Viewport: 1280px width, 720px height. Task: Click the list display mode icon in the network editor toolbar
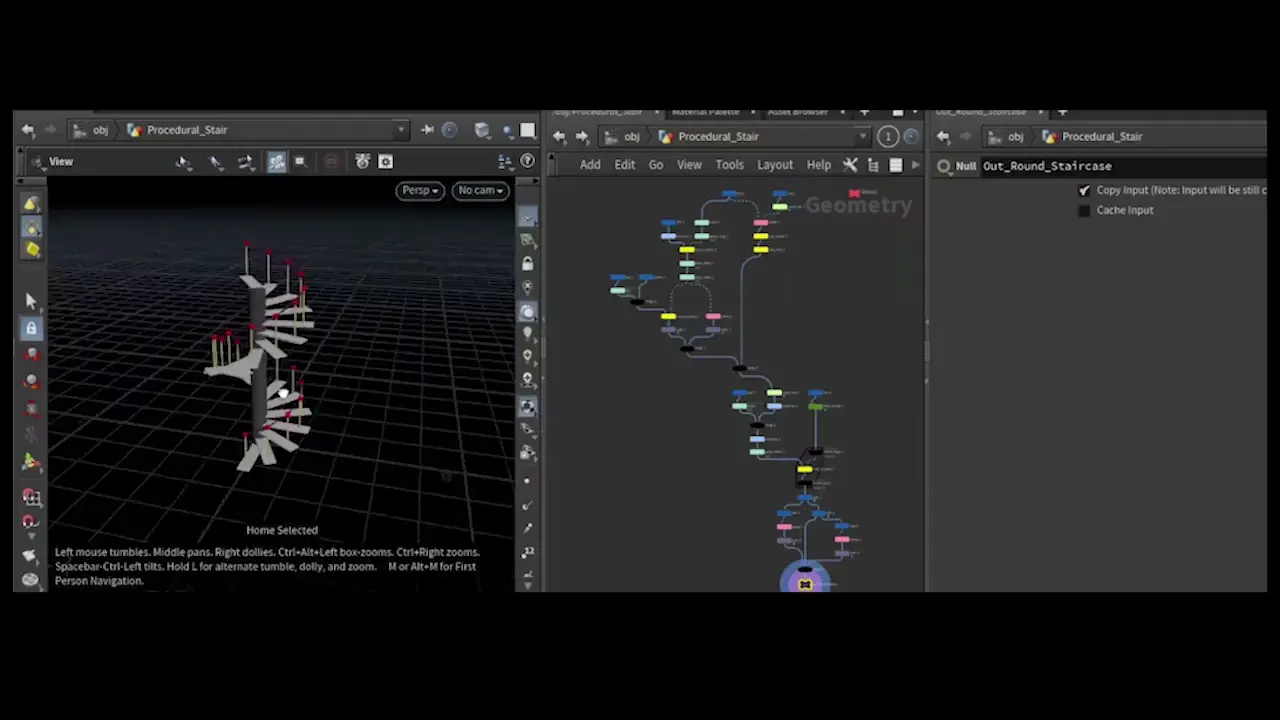(897, 164)
